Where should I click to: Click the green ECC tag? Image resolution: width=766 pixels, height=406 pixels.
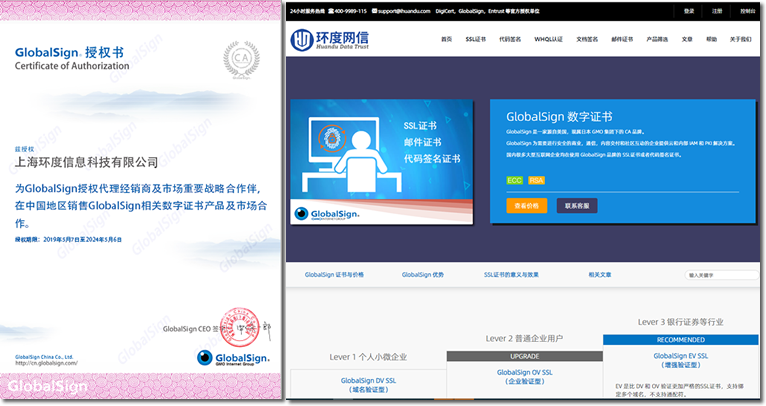[x=514, y=180]
